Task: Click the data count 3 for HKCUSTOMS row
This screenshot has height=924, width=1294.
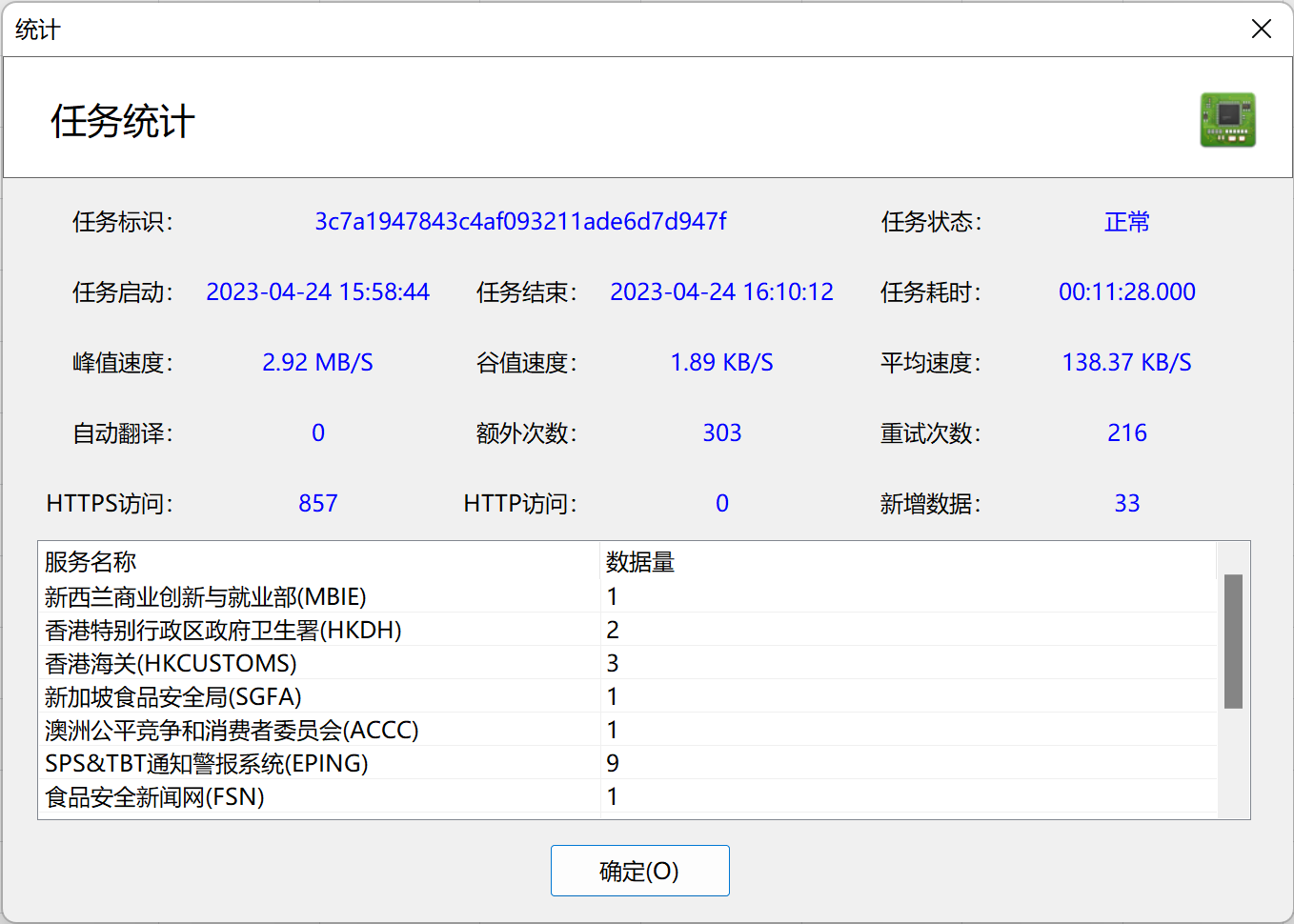Action: (x=613, y=663)
